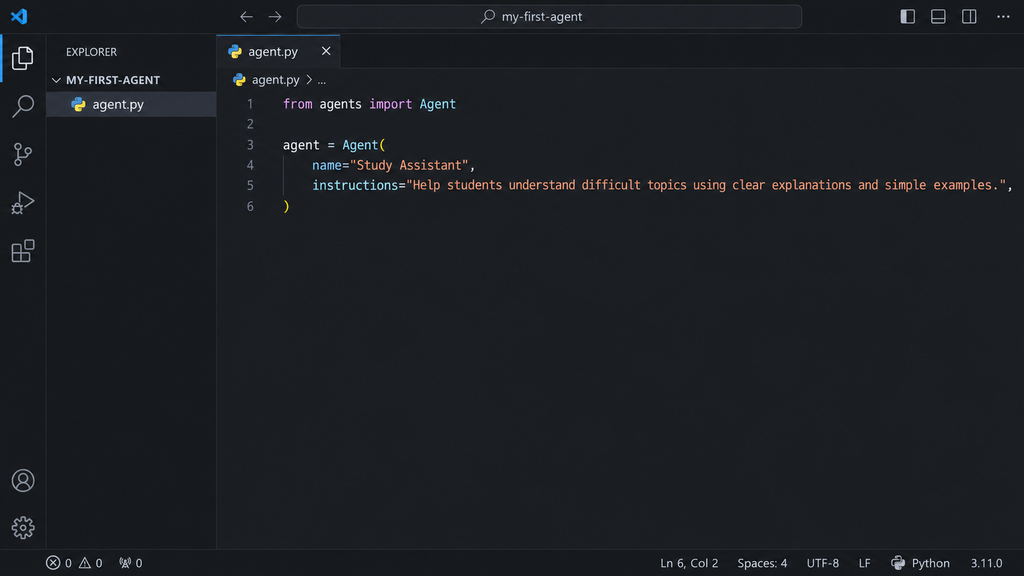Open the more actions ellipsis menu
This screenshot has height=576, width=1024.
pos(1003,16)
